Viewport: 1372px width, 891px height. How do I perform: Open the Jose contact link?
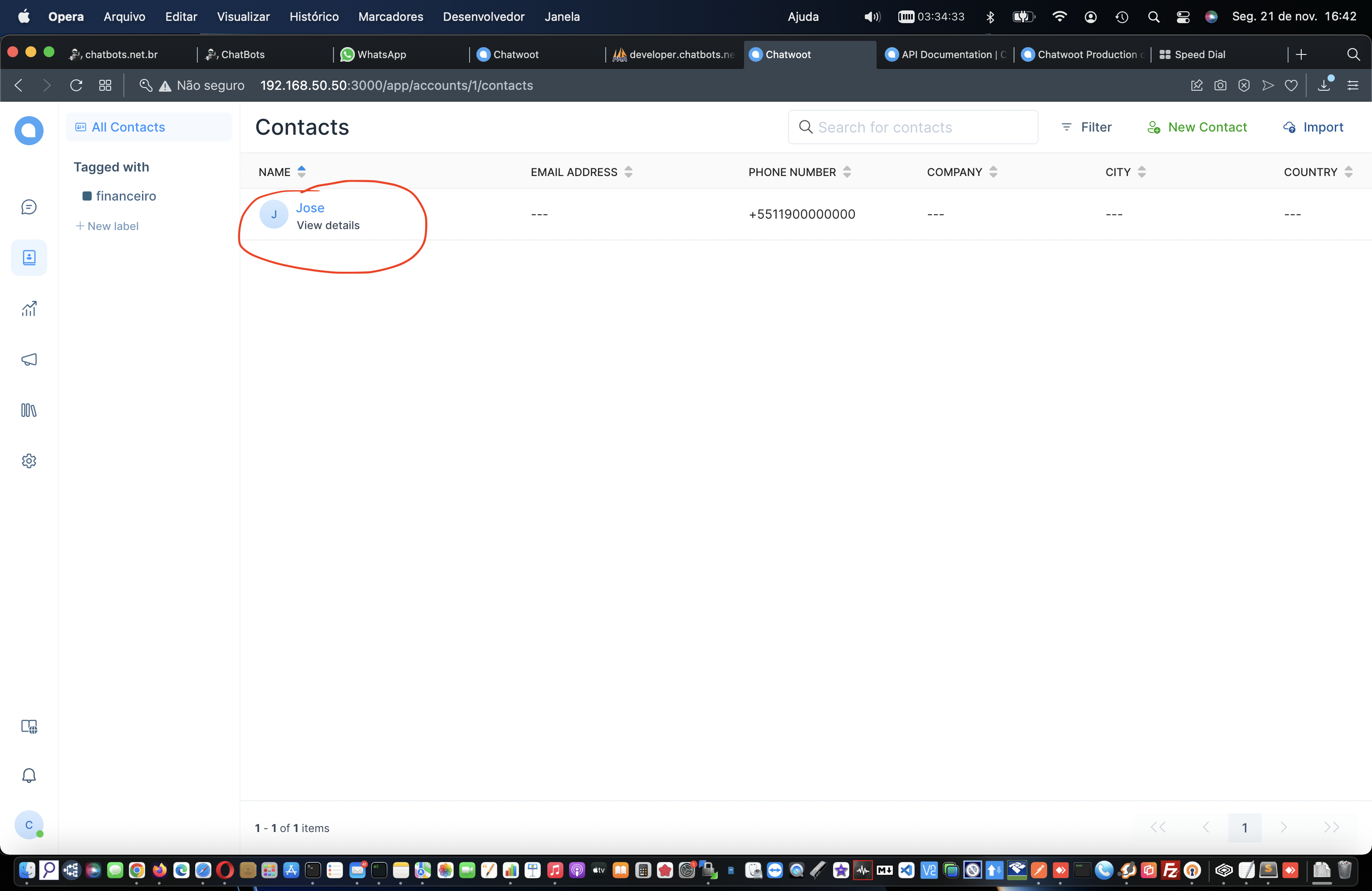pos(310,207)
